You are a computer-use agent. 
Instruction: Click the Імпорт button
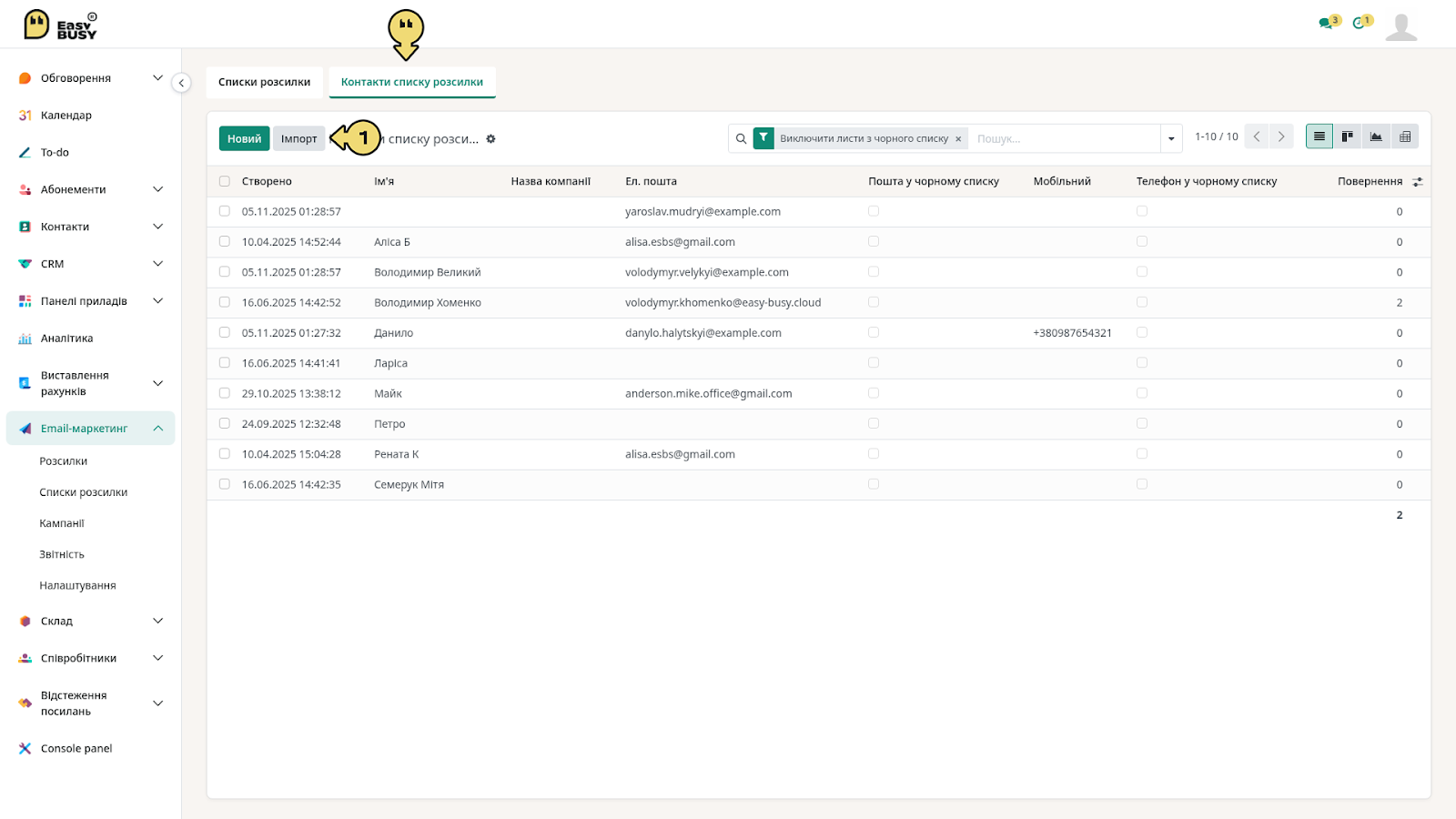298,138
